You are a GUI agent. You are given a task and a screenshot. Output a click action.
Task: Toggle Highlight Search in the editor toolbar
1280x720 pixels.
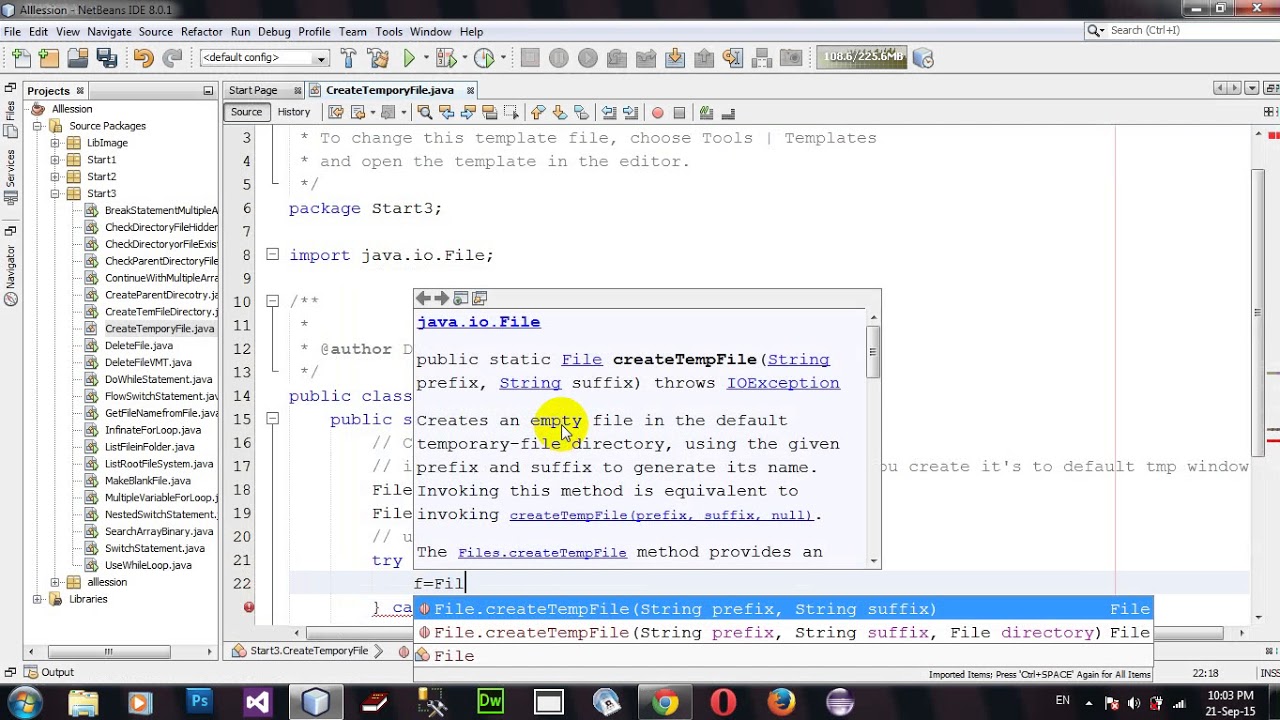[489, 112]
